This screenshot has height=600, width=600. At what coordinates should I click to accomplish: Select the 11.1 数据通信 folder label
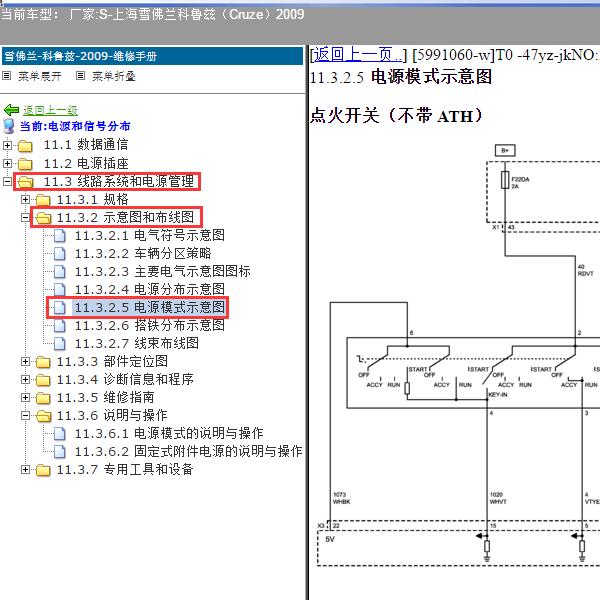(x=86, y=145)
